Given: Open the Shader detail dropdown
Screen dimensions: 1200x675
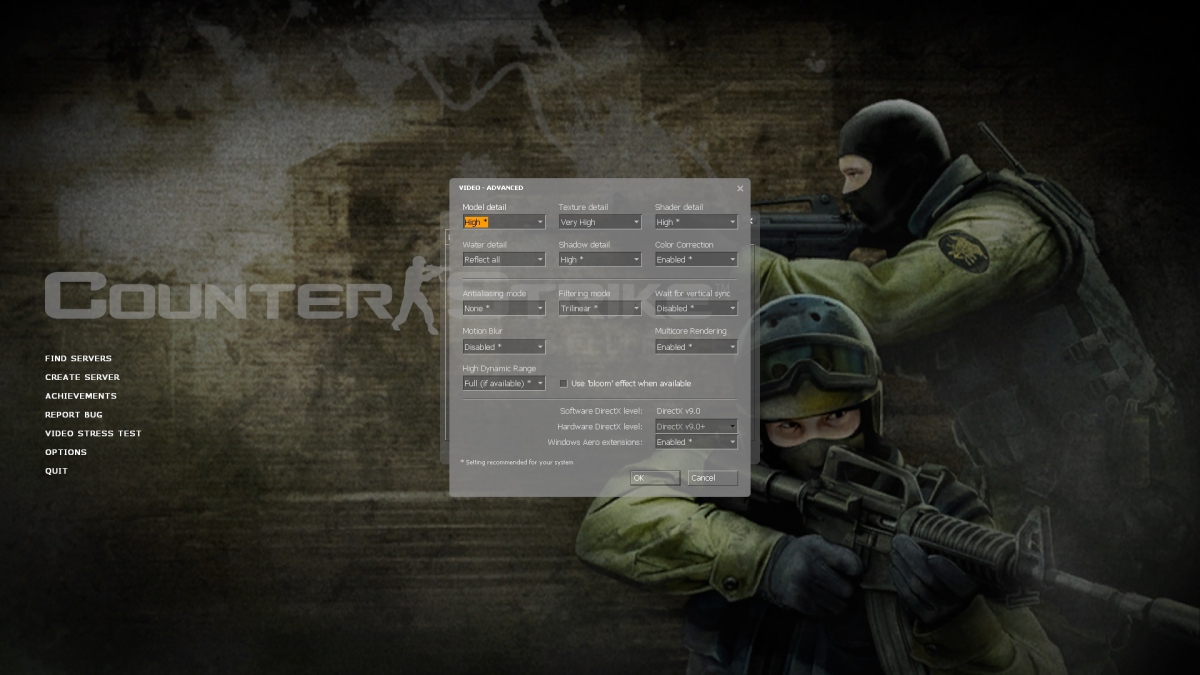Looking at the screenshot, I should [696, 222].
